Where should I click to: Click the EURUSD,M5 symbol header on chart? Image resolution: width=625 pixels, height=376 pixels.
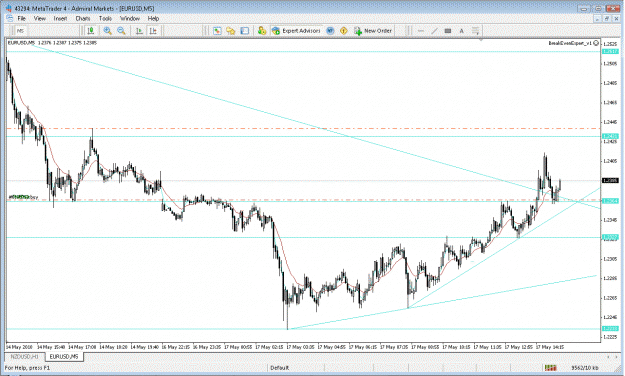point(22,43)
